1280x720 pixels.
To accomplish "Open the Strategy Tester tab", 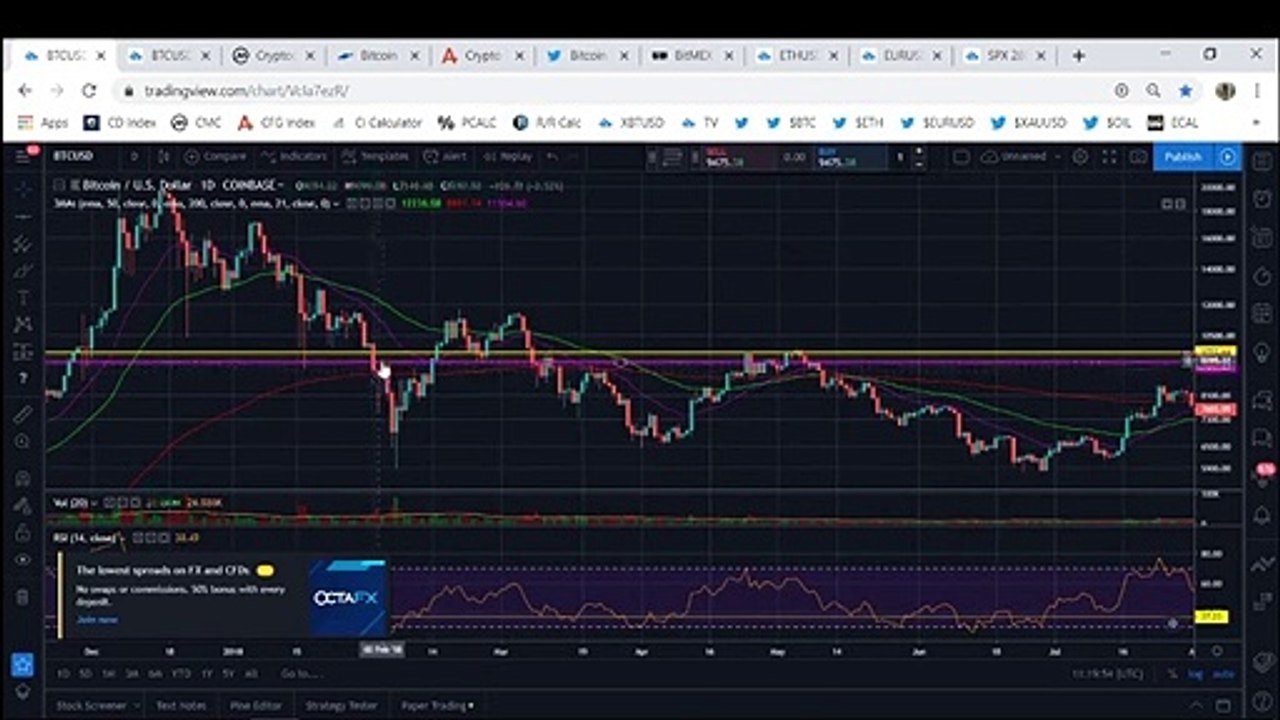I will (341, 706).
